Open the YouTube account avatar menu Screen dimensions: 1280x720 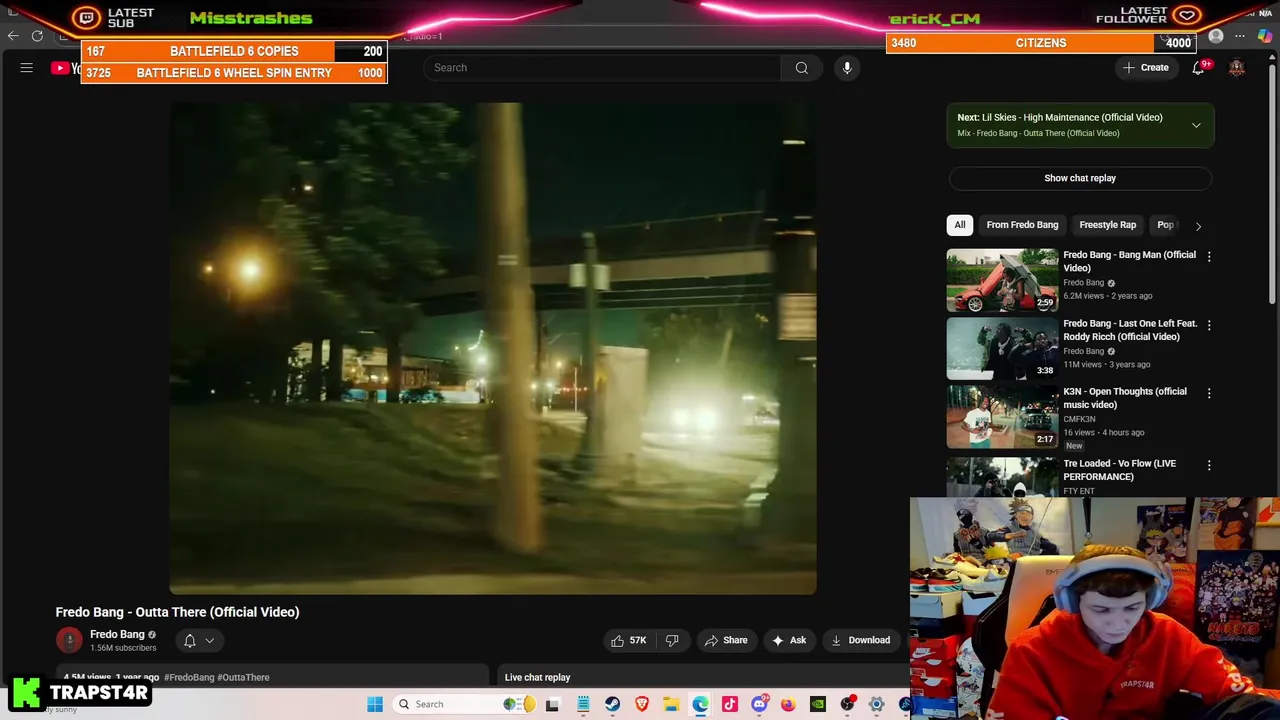[1237, 68]
